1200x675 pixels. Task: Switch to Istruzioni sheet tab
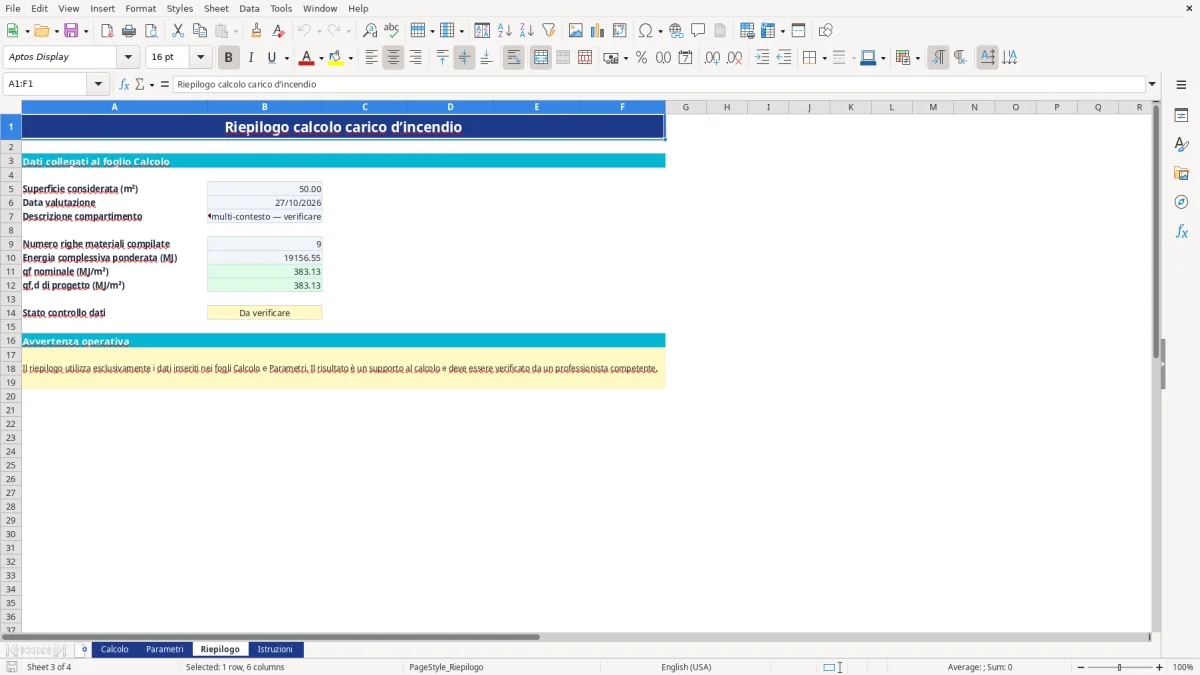(275, 650)
